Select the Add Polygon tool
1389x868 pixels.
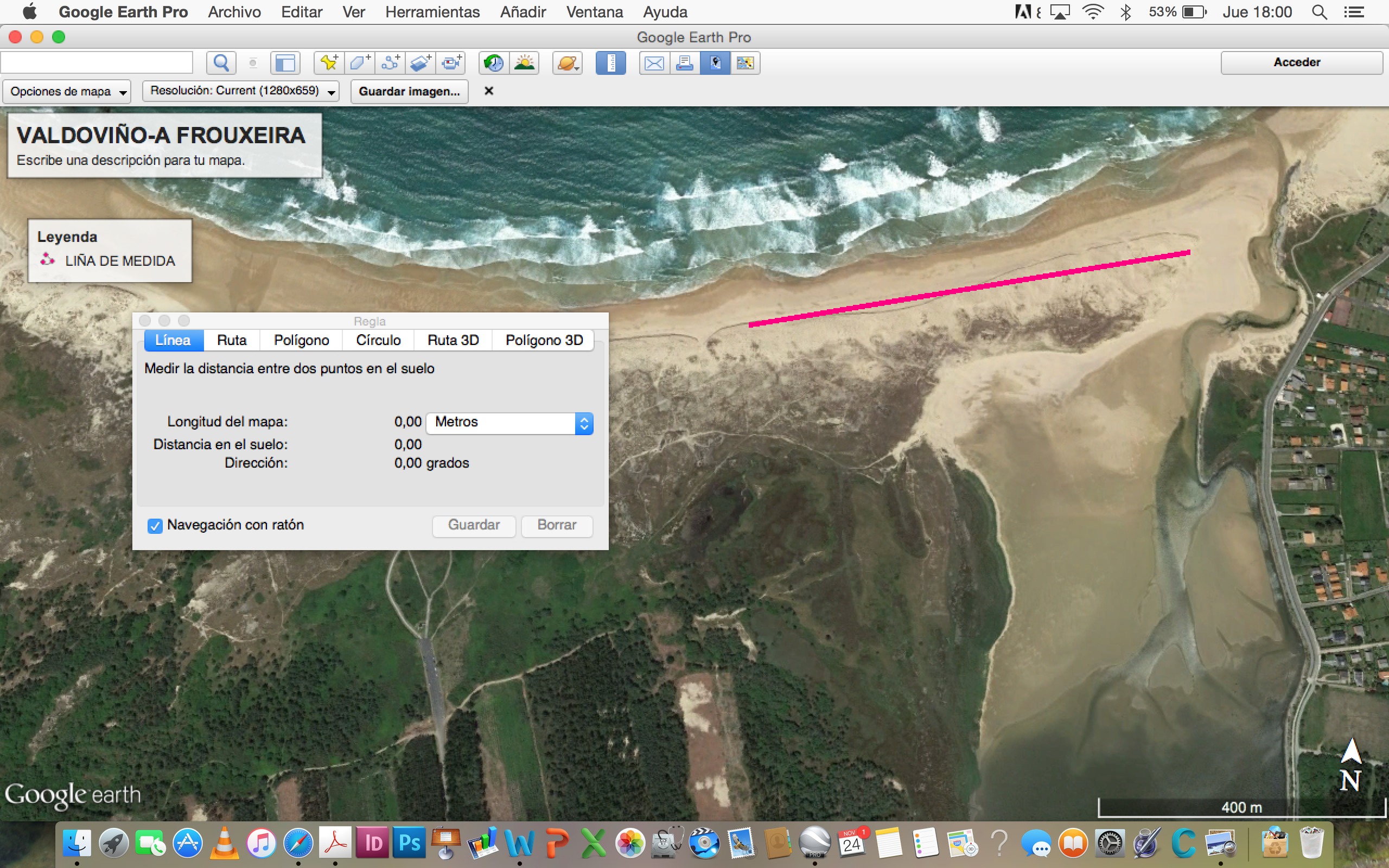point(360,62)
